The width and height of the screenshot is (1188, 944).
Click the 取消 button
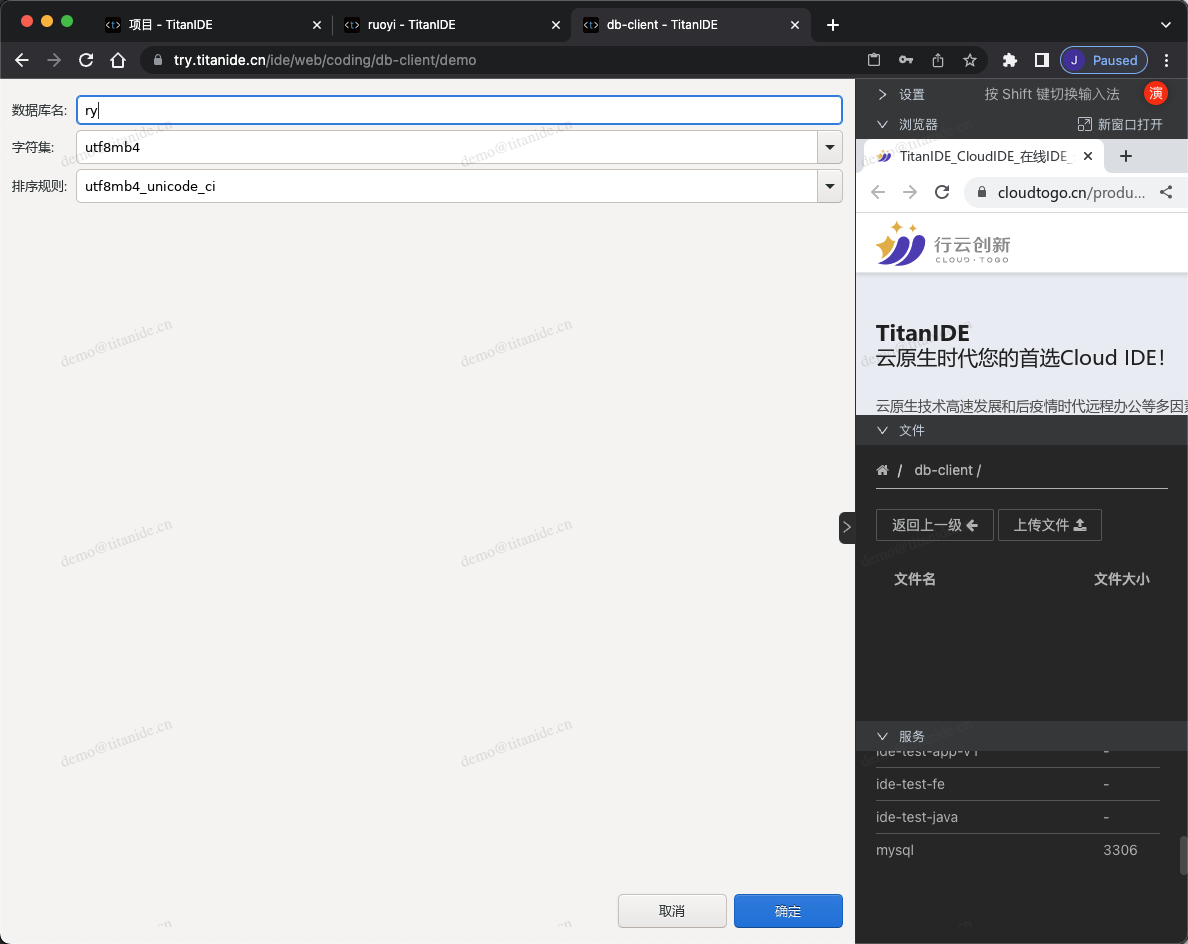point(672,911)
